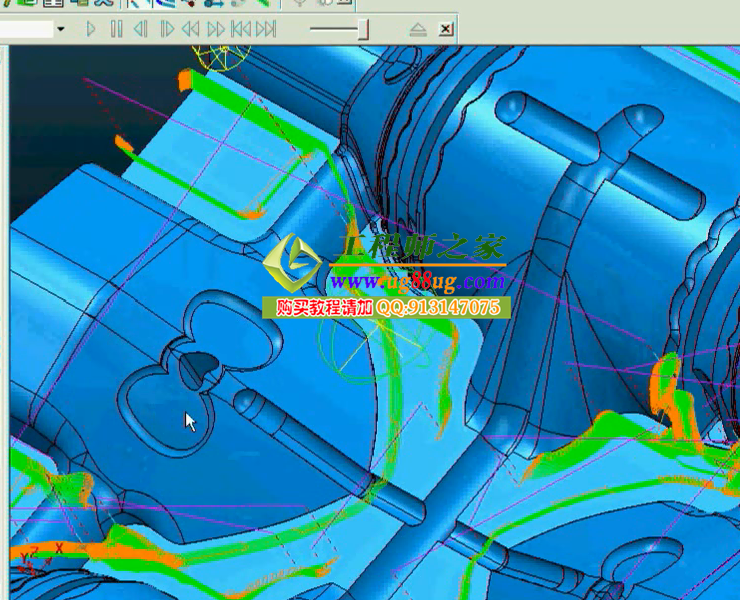Pause the toolpath playback
Viewport: 740px width, 600px height.
tap(116, 29)
